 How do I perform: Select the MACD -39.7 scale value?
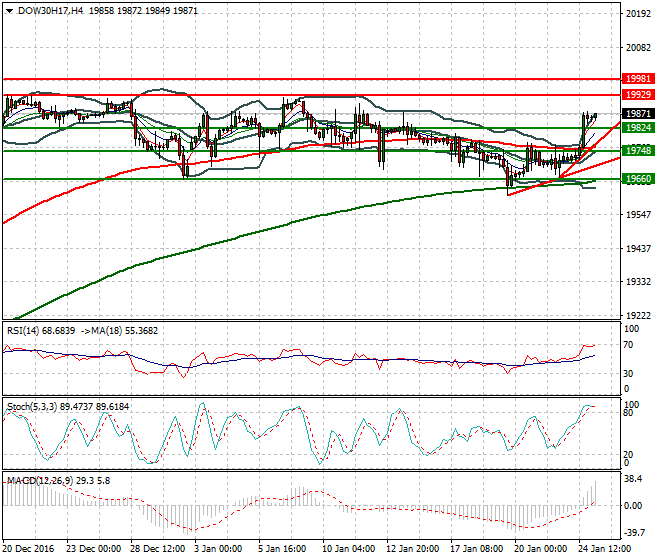(634, 533)
